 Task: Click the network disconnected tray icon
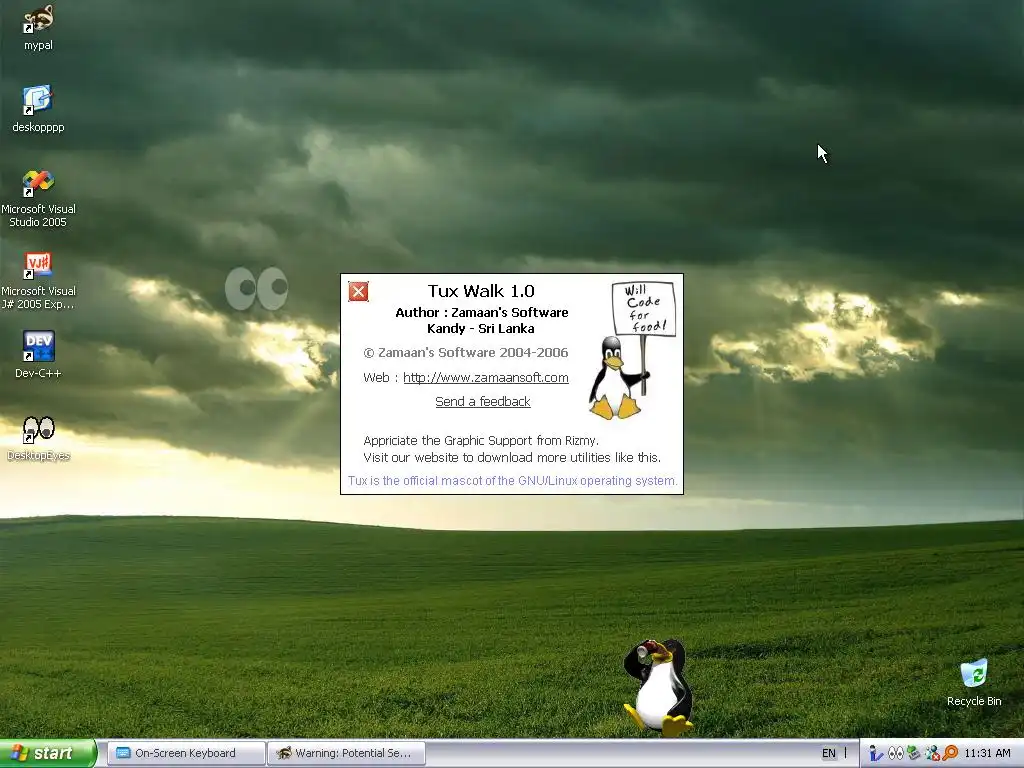click(x=932, y=753)
